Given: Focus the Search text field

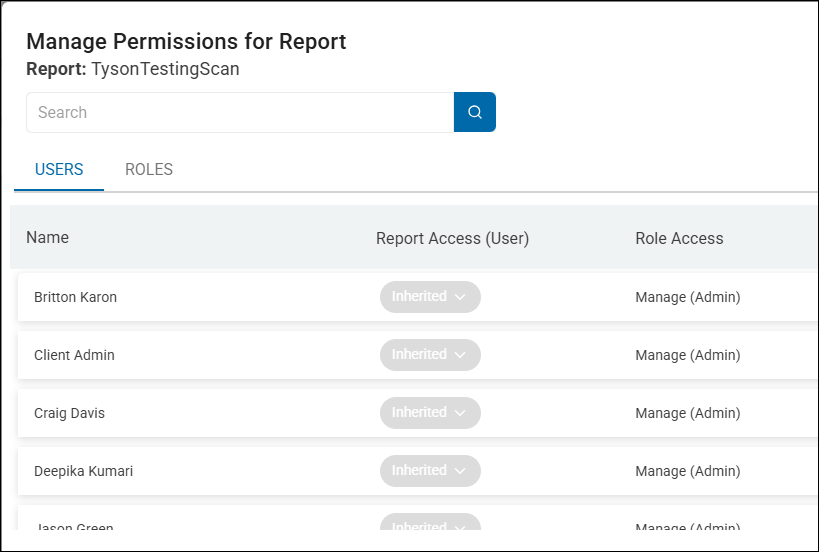Looking at the screenshot, I should click(240, 112).
